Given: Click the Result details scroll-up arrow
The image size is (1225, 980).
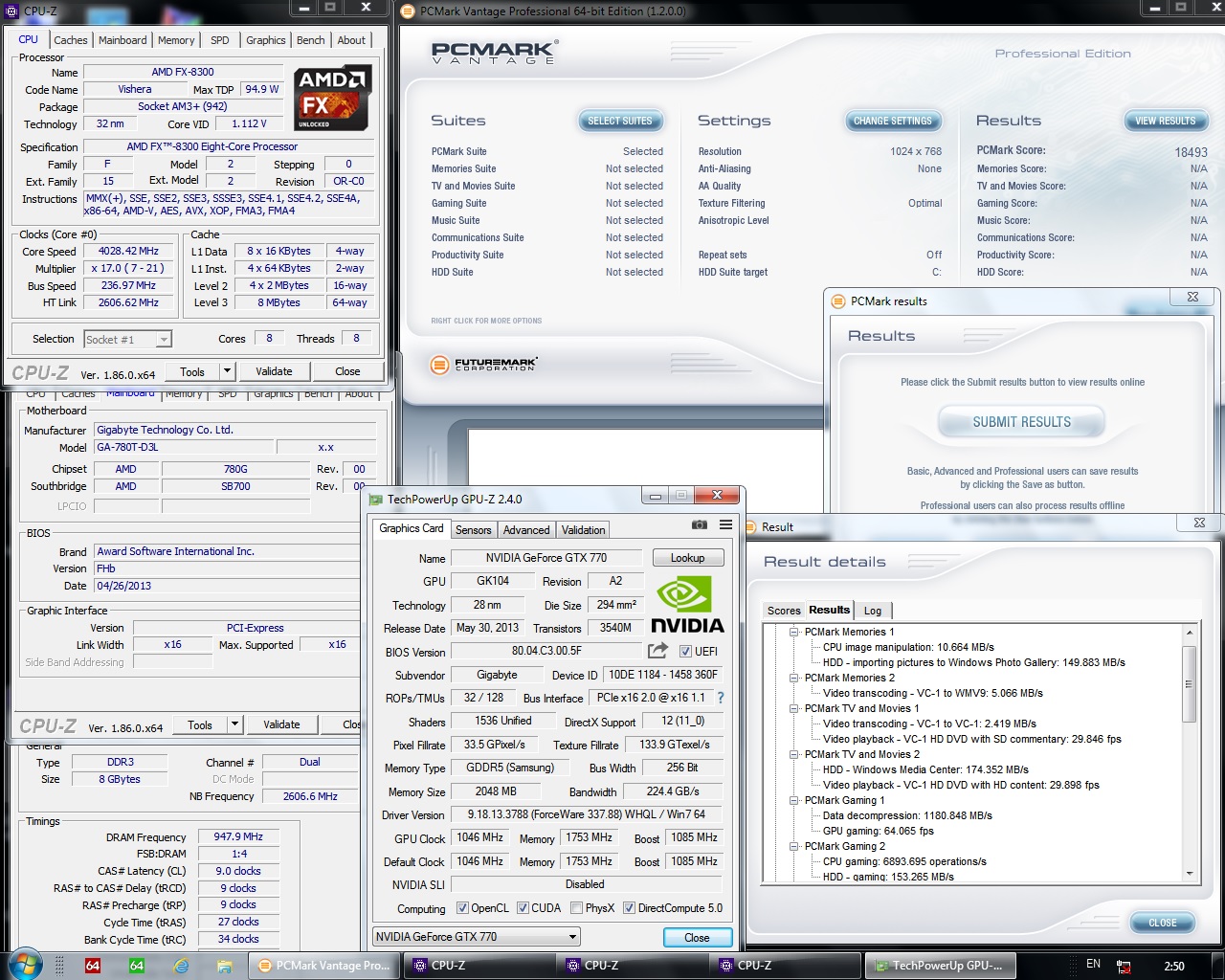Looking at the screenshot, I should 1190,633.
